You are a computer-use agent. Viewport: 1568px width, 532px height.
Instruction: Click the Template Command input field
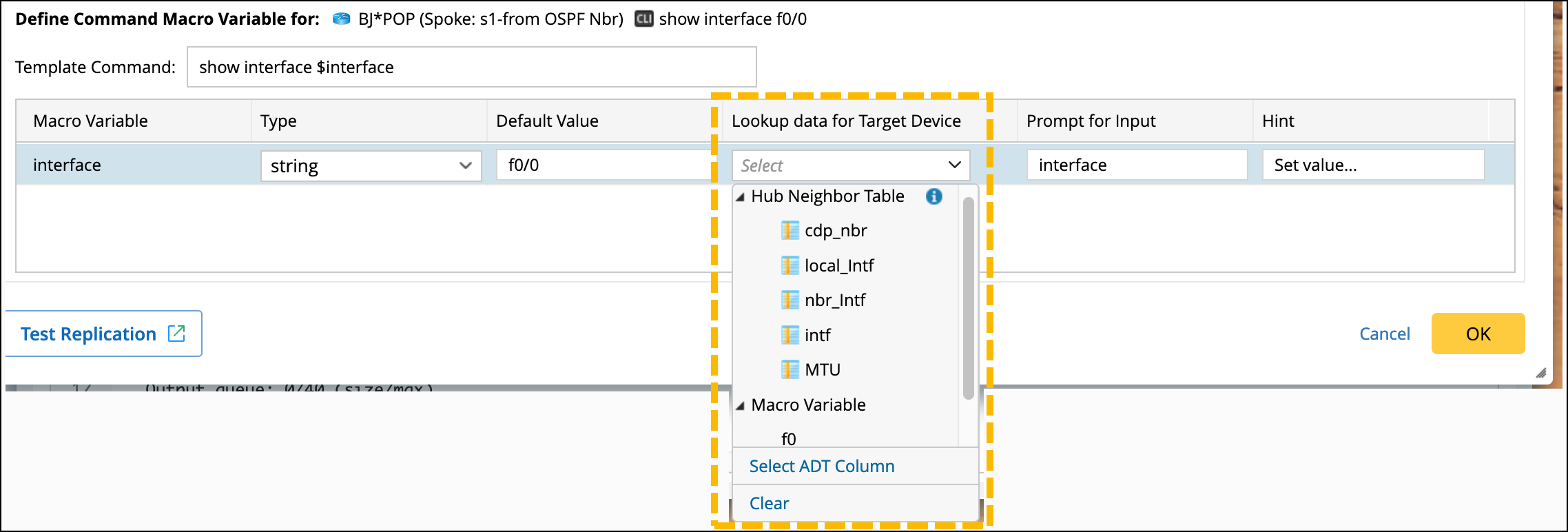(x=471, y=67)
